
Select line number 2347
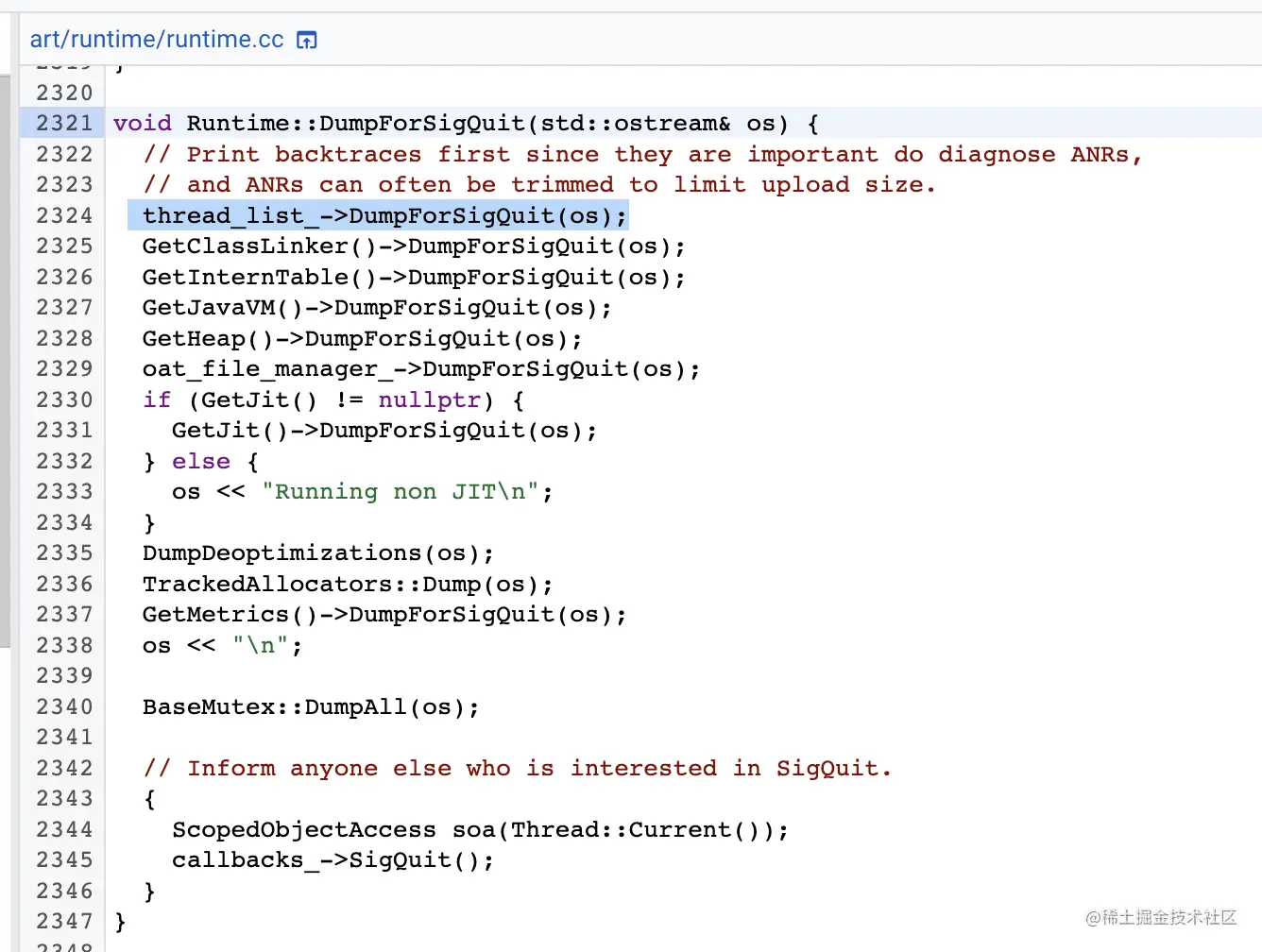pyautogui.click(x=64, y=921)
